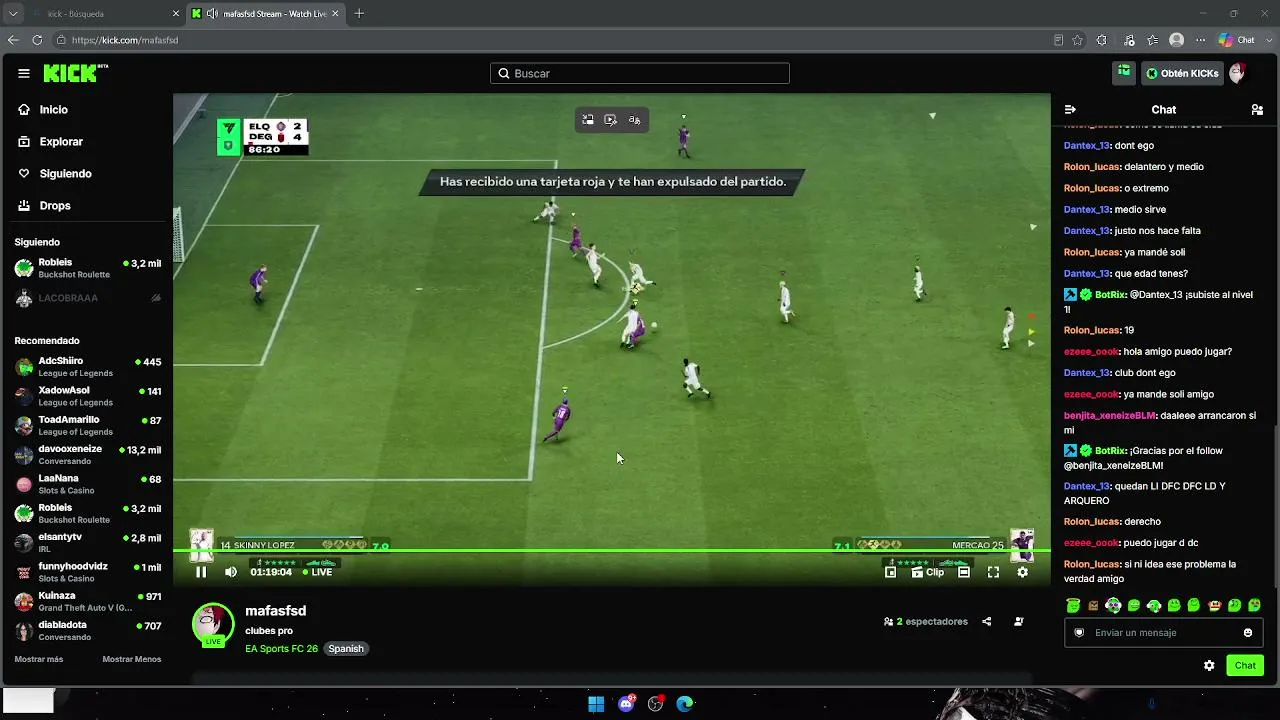Click the user icon right of the share icon
1280x720 pixels.
[1019, 621]
